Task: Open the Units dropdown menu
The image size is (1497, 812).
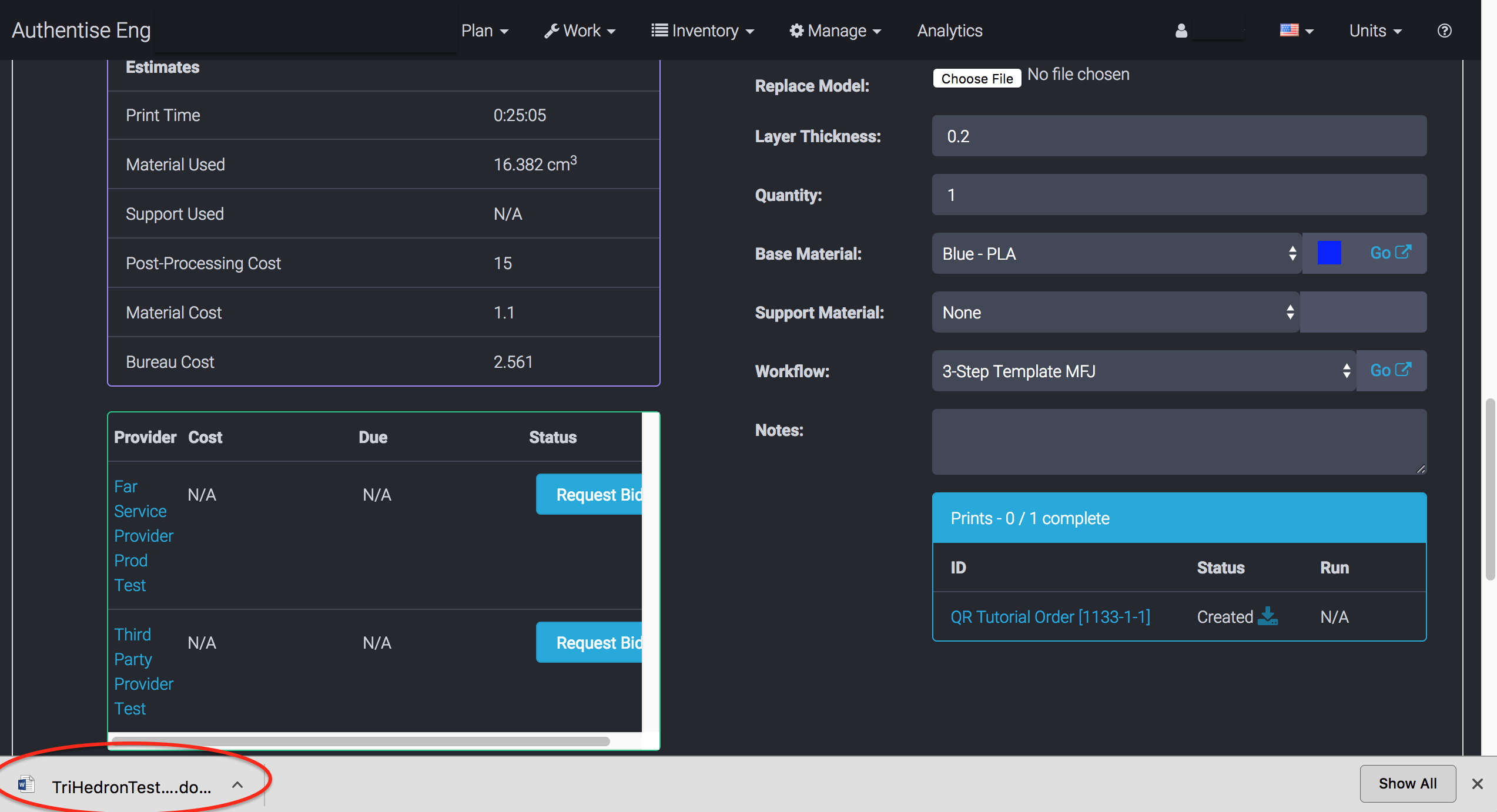Action: 1375,31
